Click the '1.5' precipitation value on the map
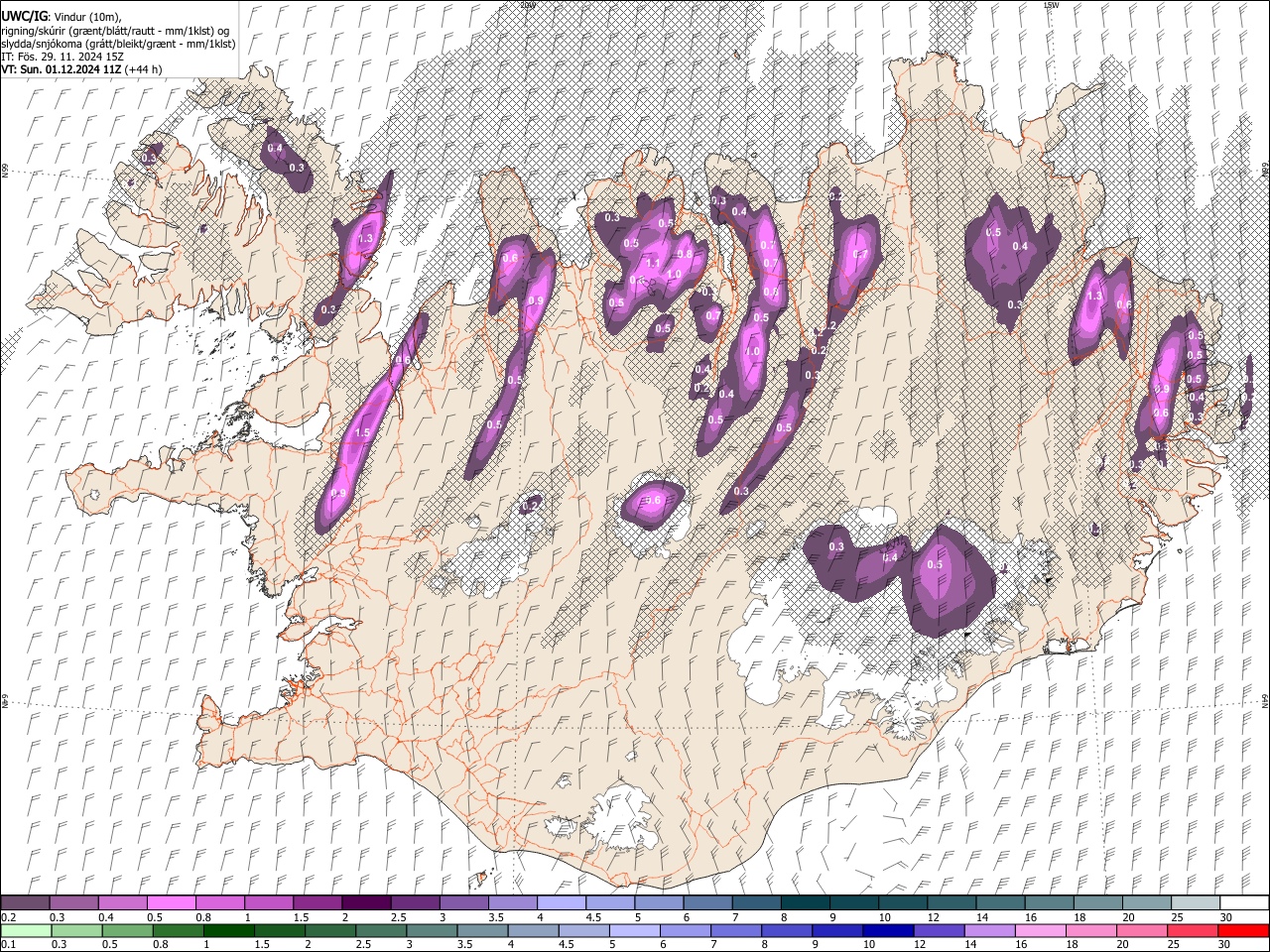The height and width of the screenshot is (952, 1270). (361, 433)
